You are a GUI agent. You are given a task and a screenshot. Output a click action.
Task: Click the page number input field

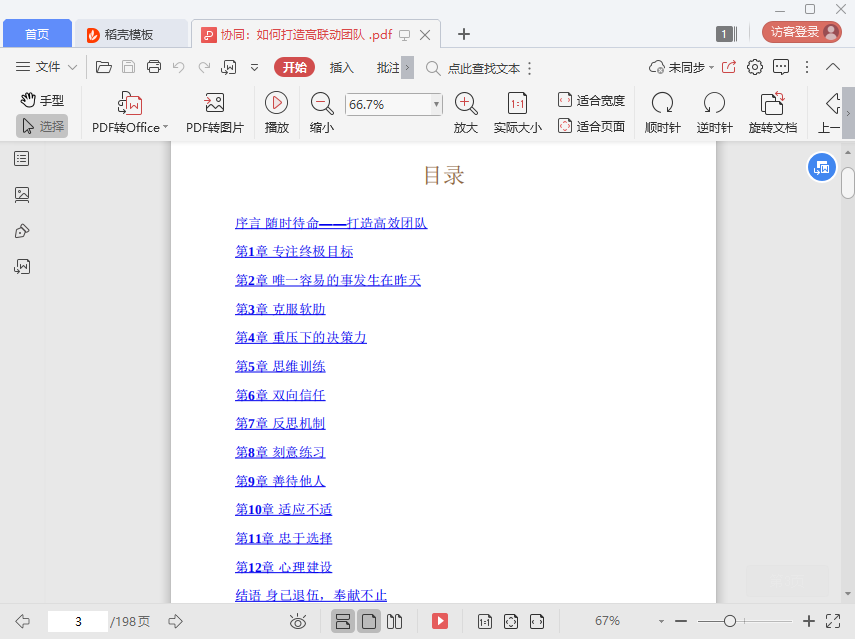coord(78,621)
